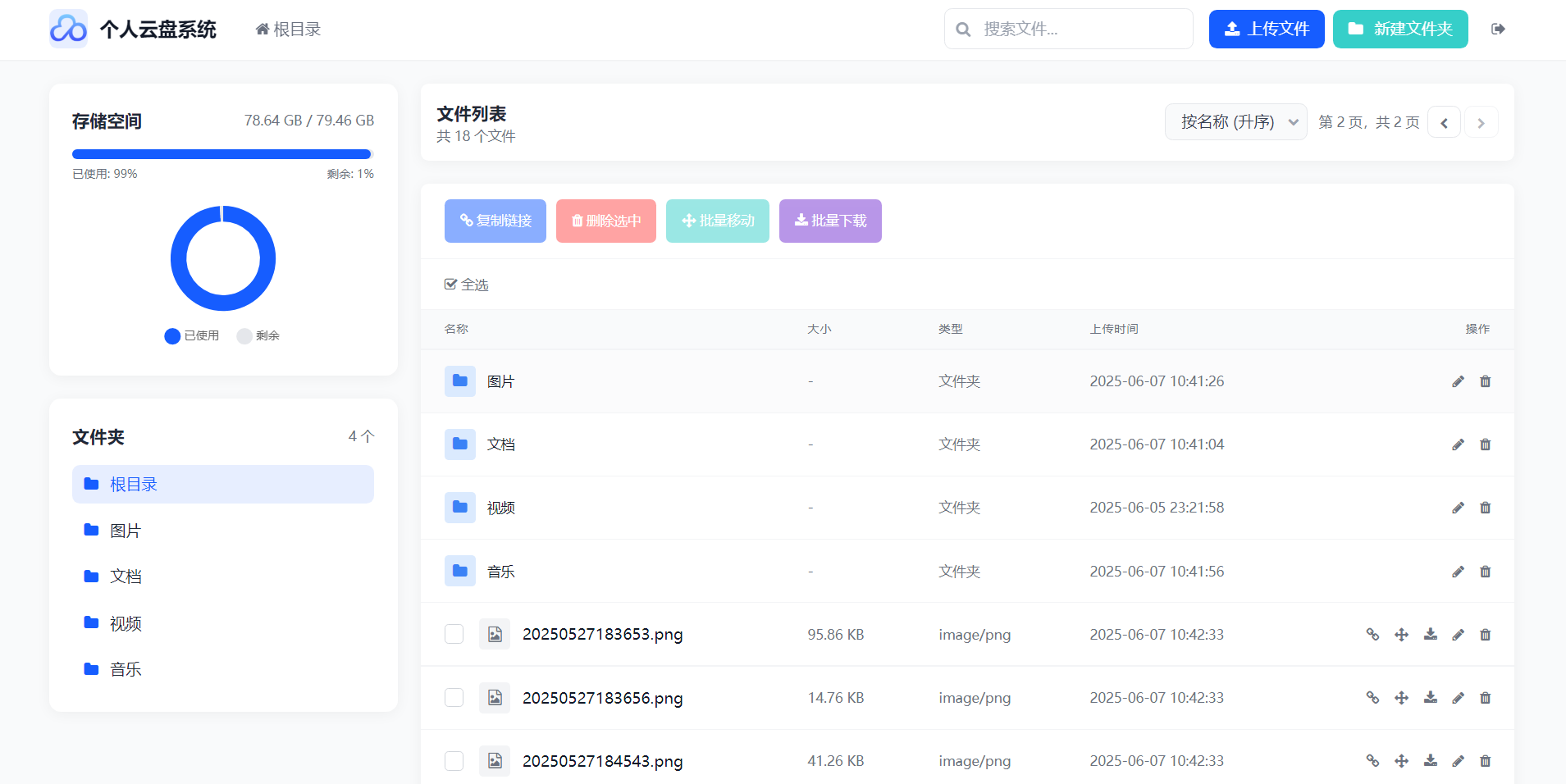
Task: Go to previous page with left chevron
Action: (x=1444, y=121)
